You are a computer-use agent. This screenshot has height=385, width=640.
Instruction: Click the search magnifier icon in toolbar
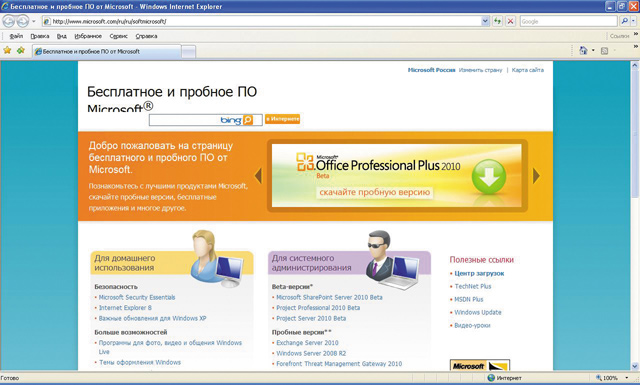(624, 21)
